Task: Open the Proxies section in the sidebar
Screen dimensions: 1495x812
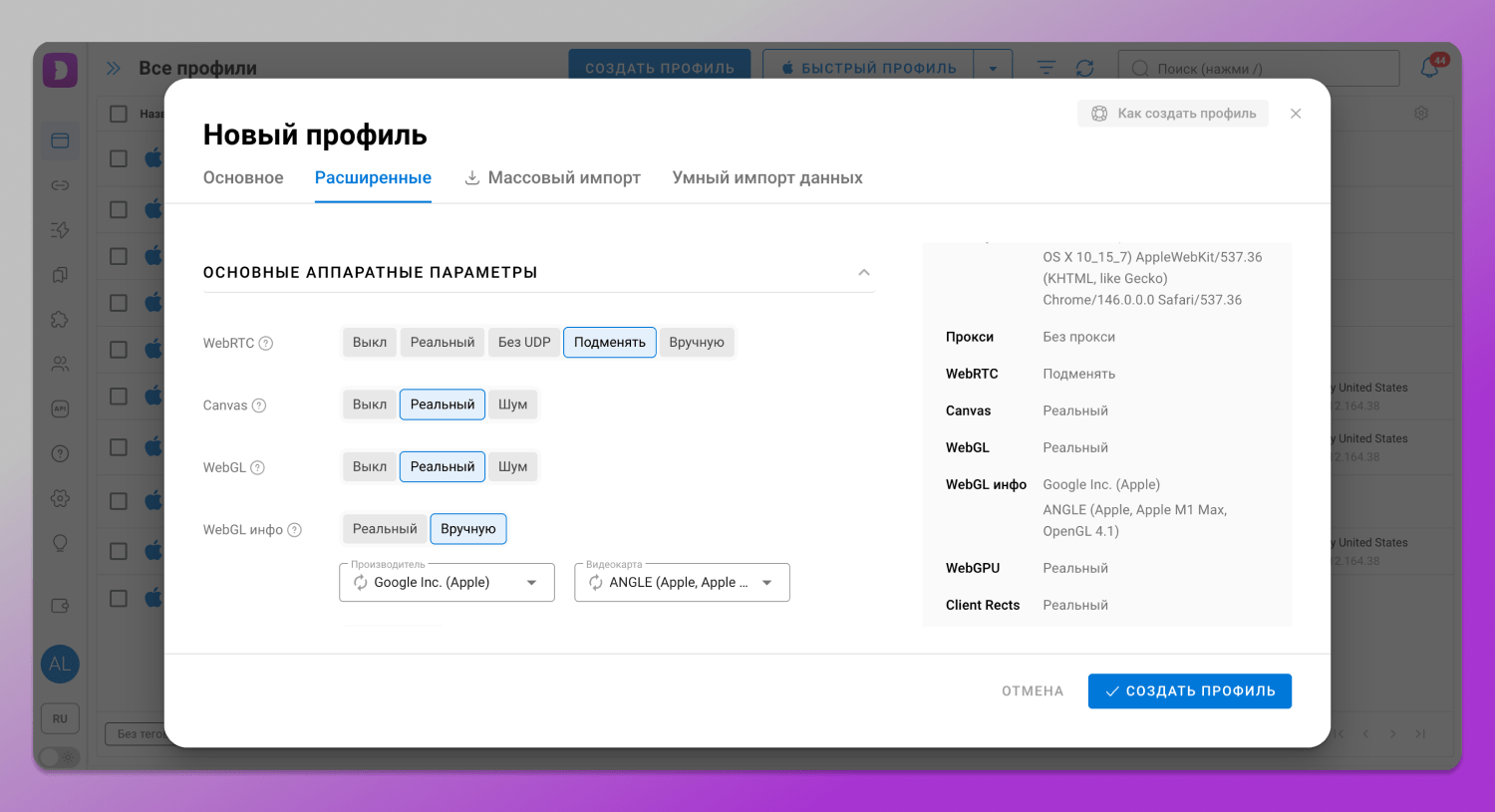Action: click(x=60, y=184)
